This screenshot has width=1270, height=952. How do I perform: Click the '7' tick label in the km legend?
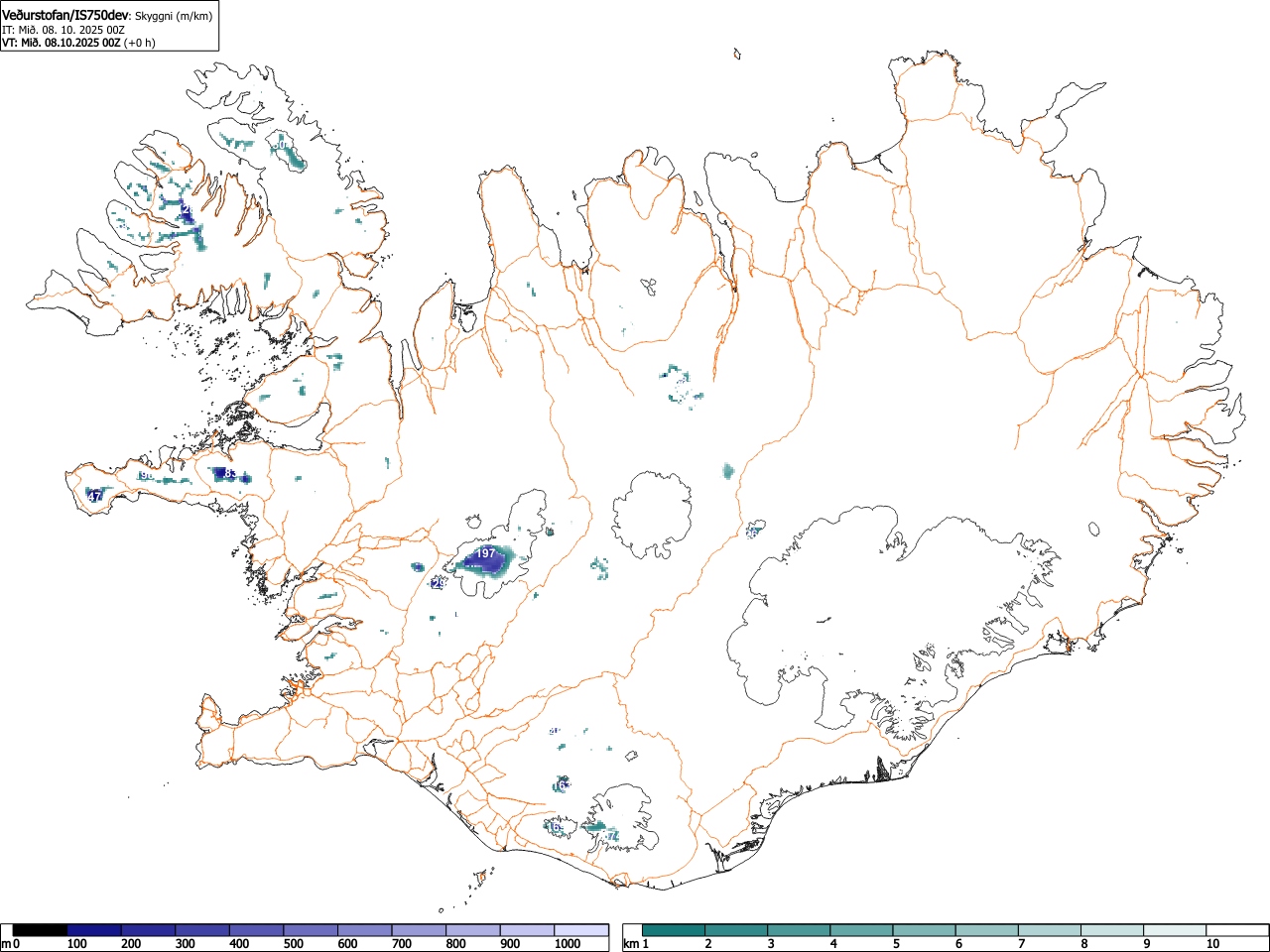pyautogui.click(x=1021, y=944)
